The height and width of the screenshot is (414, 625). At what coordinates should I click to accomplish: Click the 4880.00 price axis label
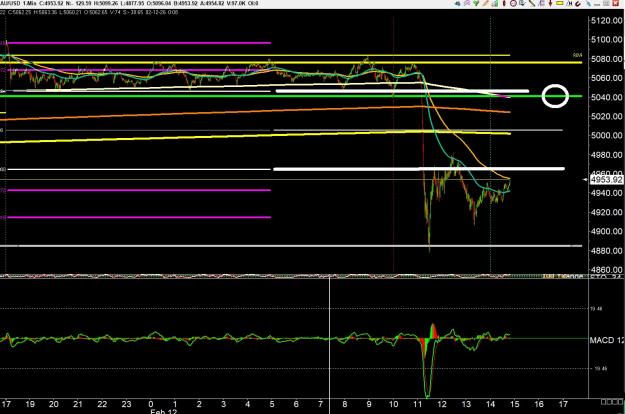[606, 250]
